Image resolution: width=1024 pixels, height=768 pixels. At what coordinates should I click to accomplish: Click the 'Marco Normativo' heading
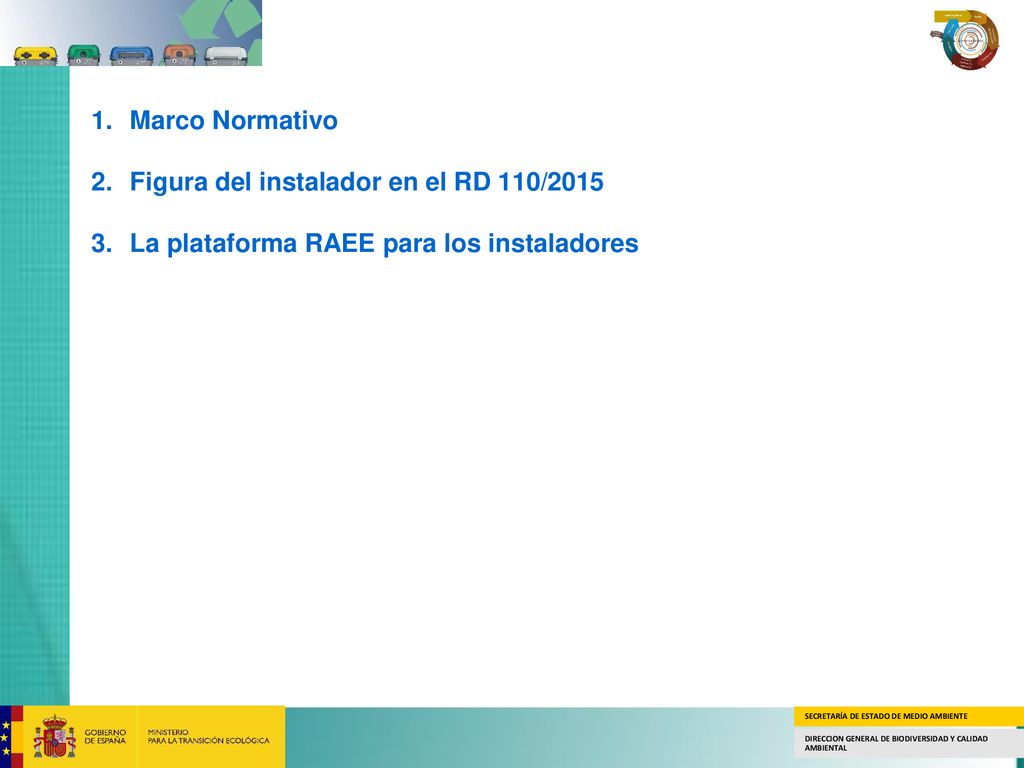[233, 120]
